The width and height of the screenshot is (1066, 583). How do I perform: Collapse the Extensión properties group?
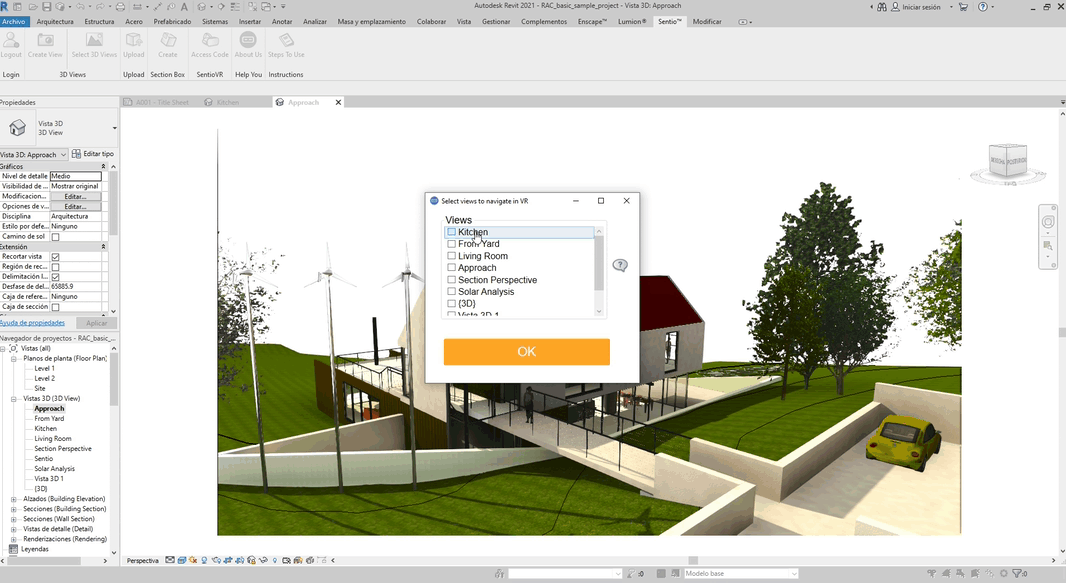(x=103, y=247)
